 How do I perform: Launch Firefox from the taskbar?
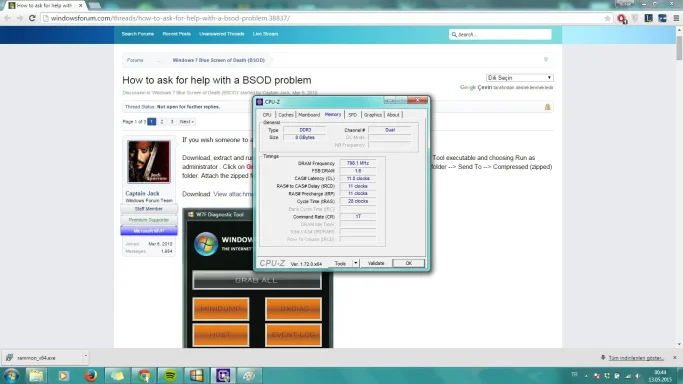90,375
